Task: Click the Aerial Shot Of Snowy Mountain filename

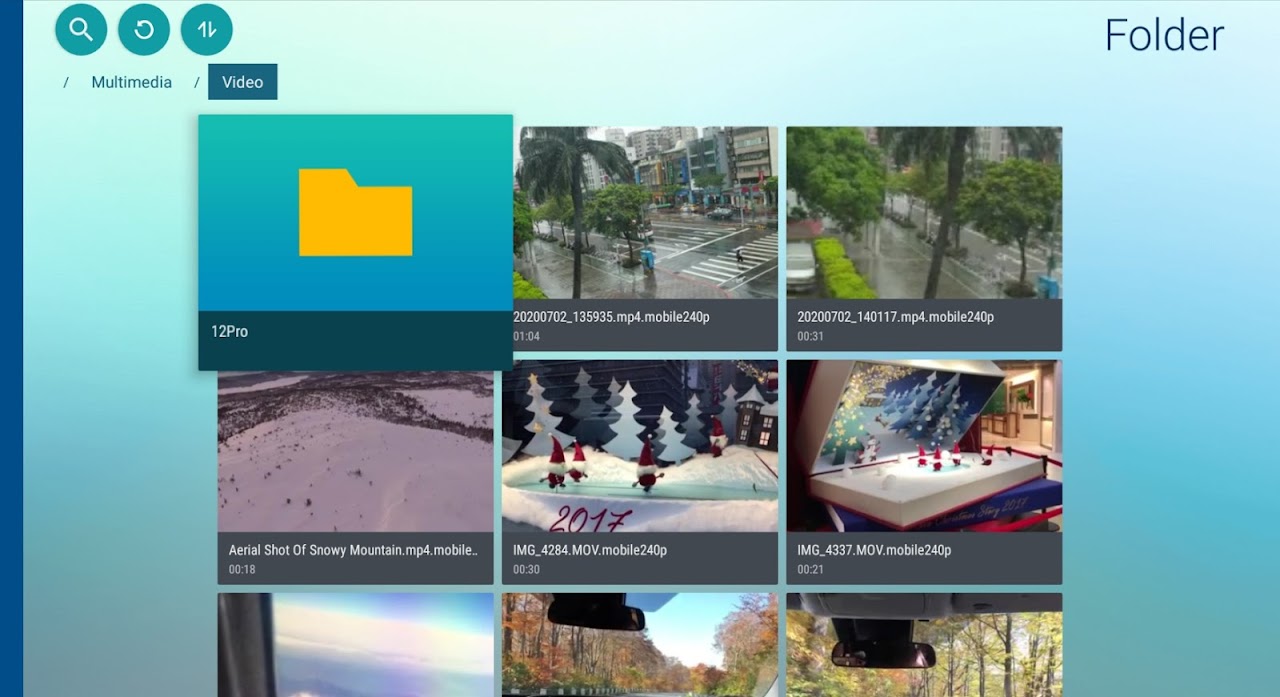Action: point(354,550)
